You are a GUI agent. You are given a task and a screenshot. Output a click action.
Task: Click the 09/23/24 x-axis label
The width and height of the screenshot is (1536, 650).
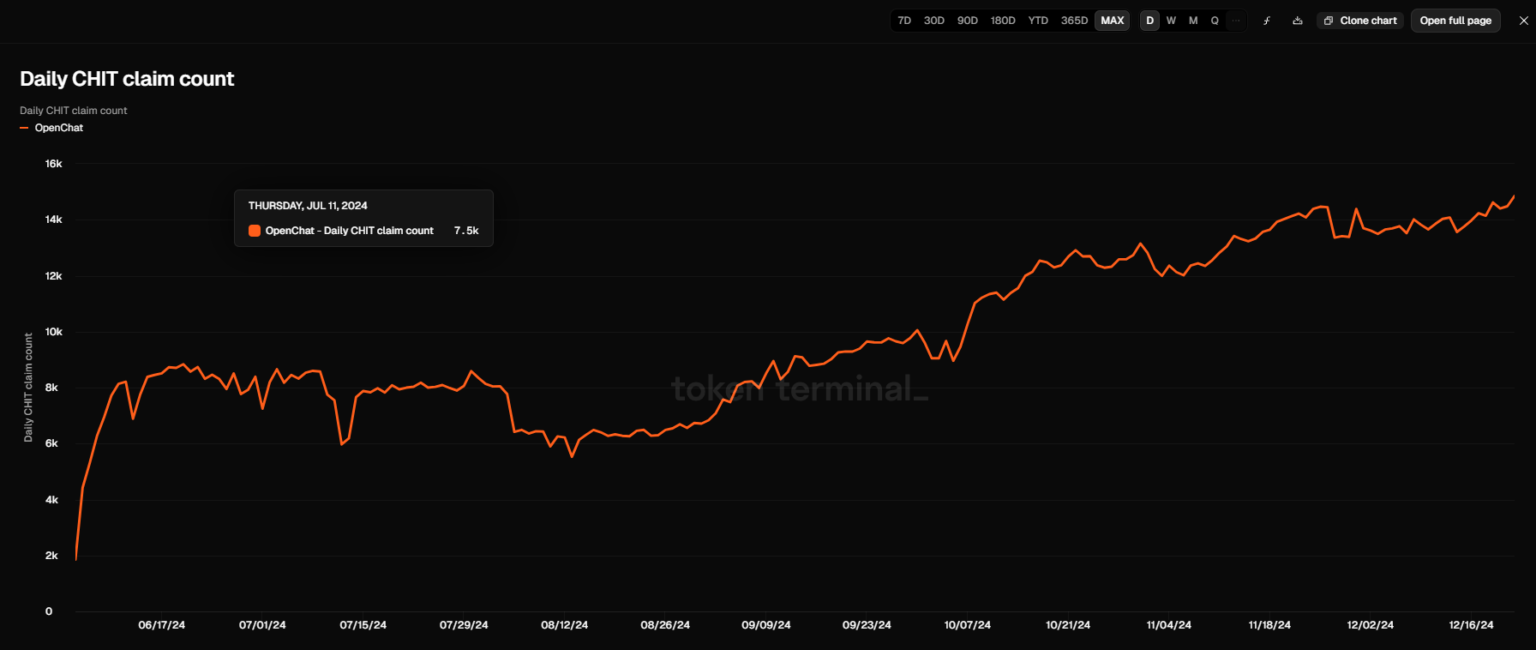pos(866,625)
